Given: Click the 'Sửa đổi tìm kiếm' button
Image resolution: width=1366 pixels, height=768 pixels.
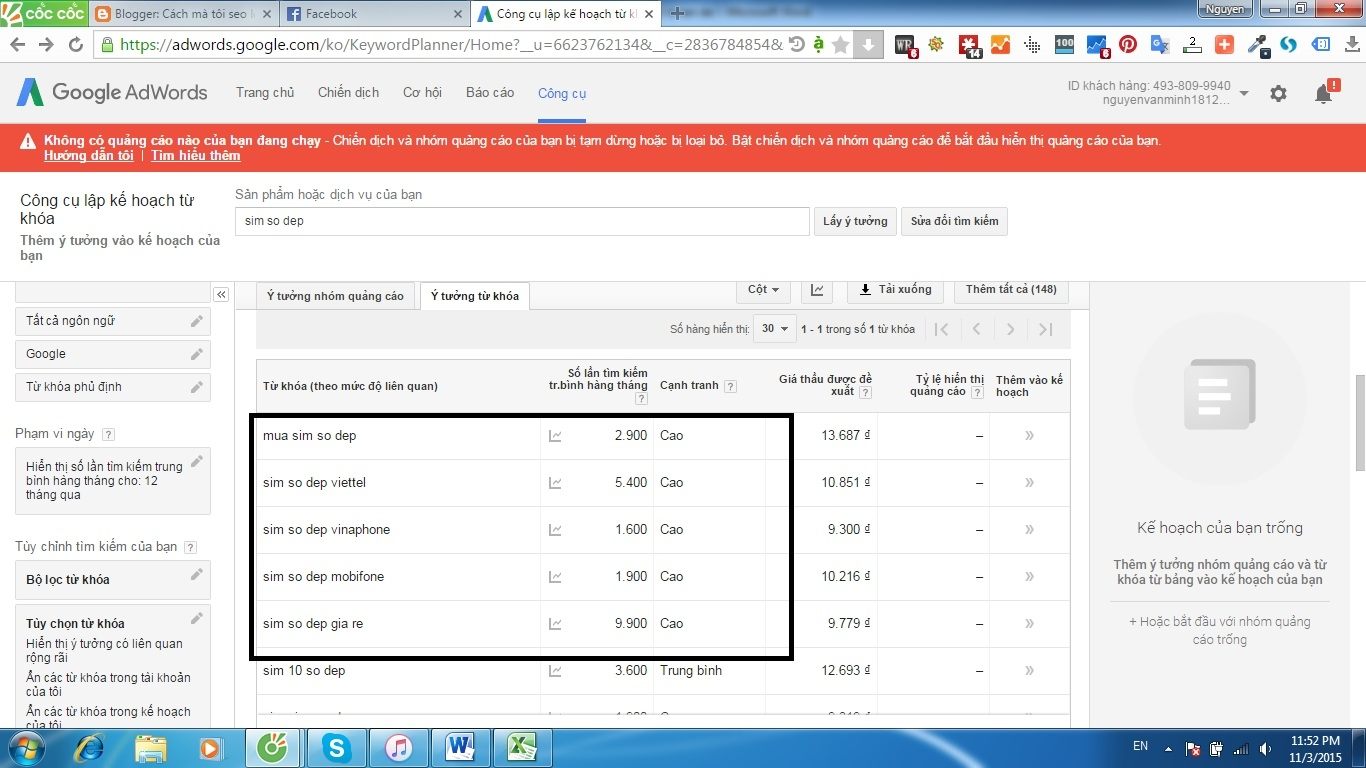Looking at the screenshot, I should [x=954, y=221].
